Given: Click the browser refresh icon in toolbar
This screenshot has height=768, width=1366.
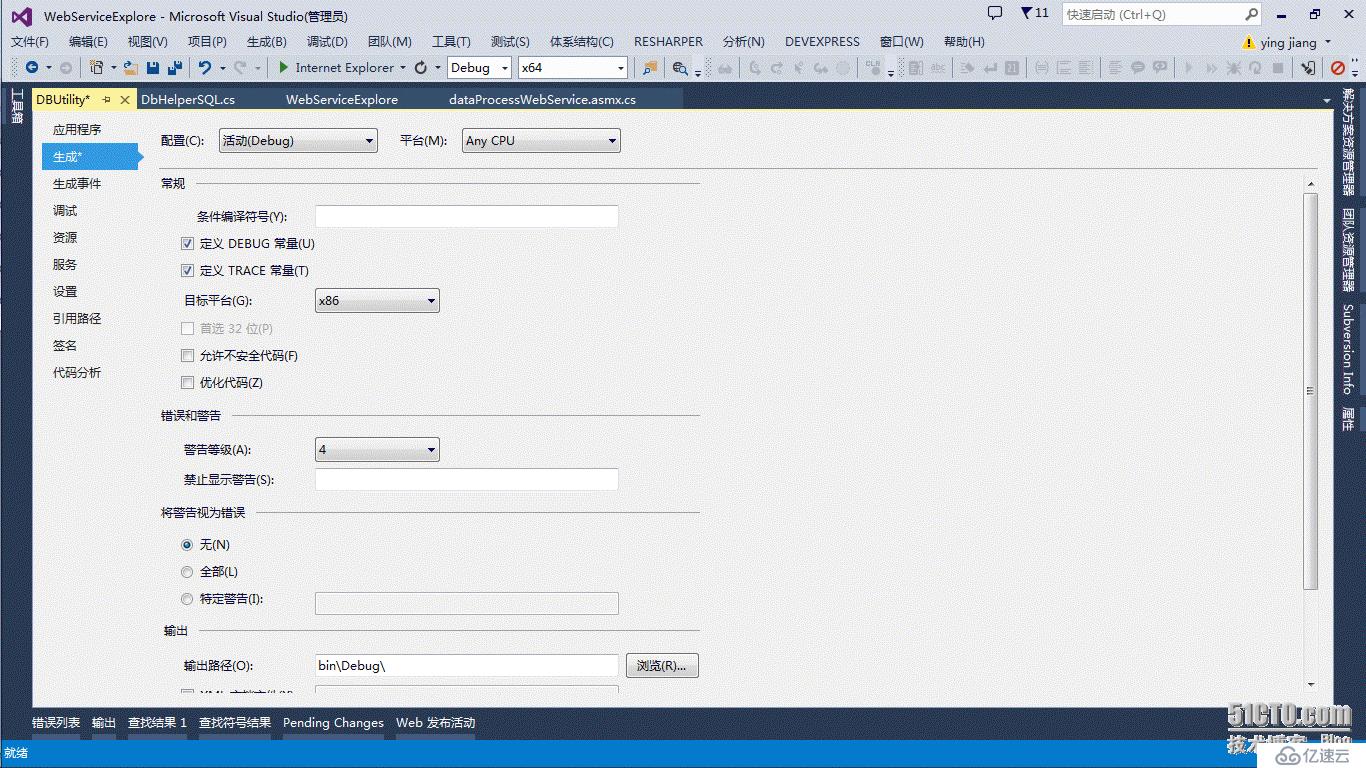Looking at the screenshot, I should point(421,68).
